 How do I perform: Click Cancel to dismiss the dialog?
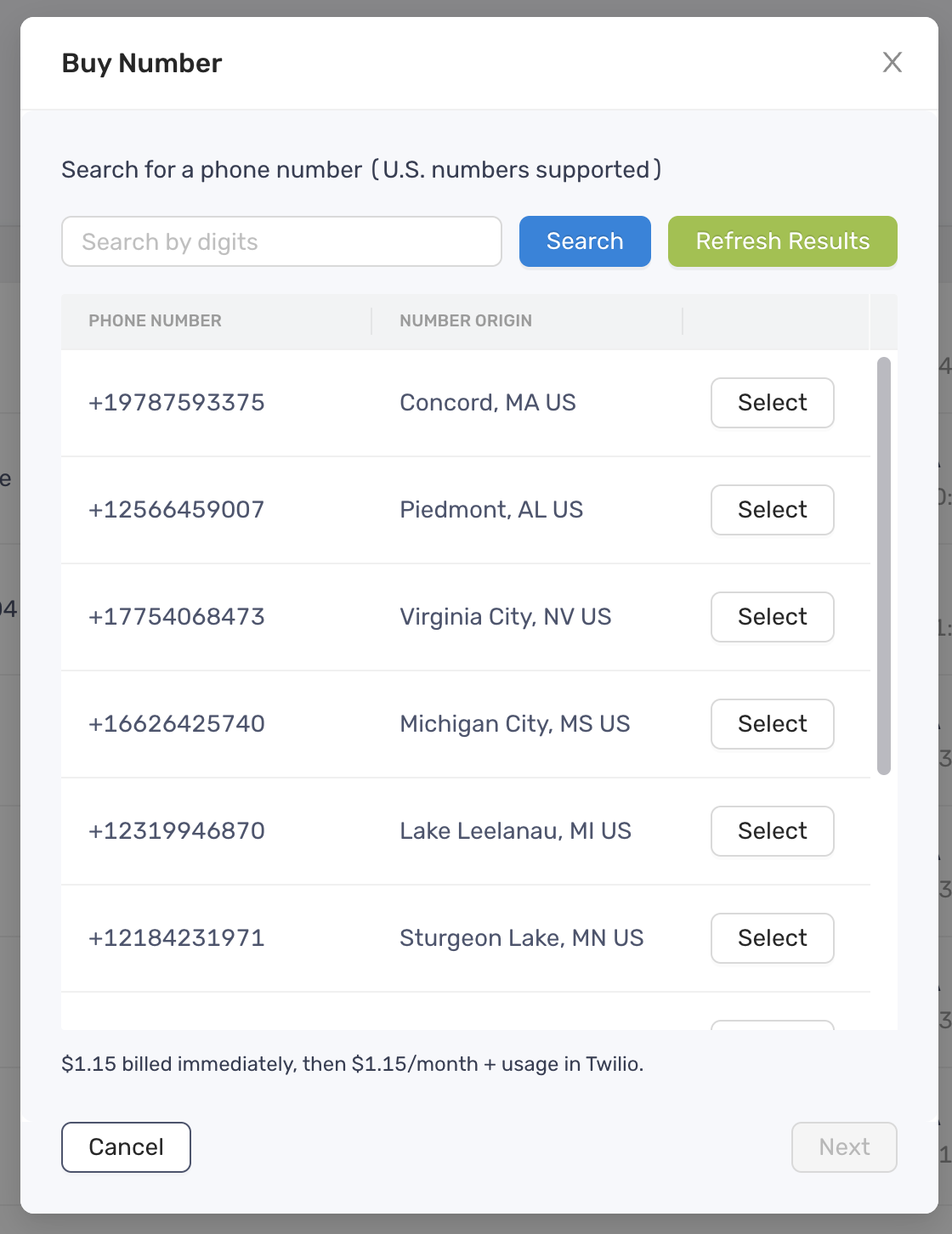126,1146
